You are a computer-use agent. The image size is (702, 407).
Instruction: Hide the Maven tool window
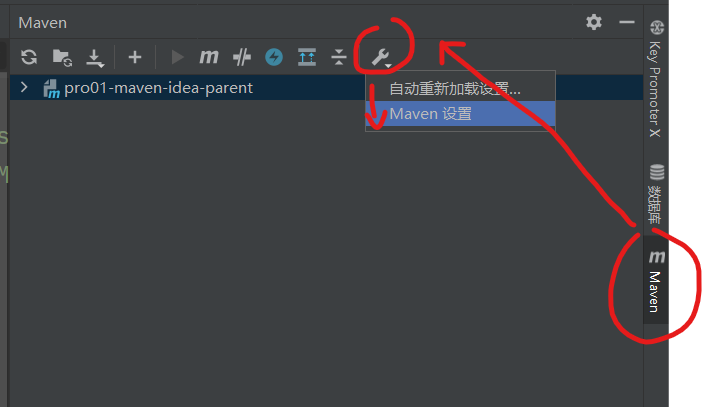[627, 22]
